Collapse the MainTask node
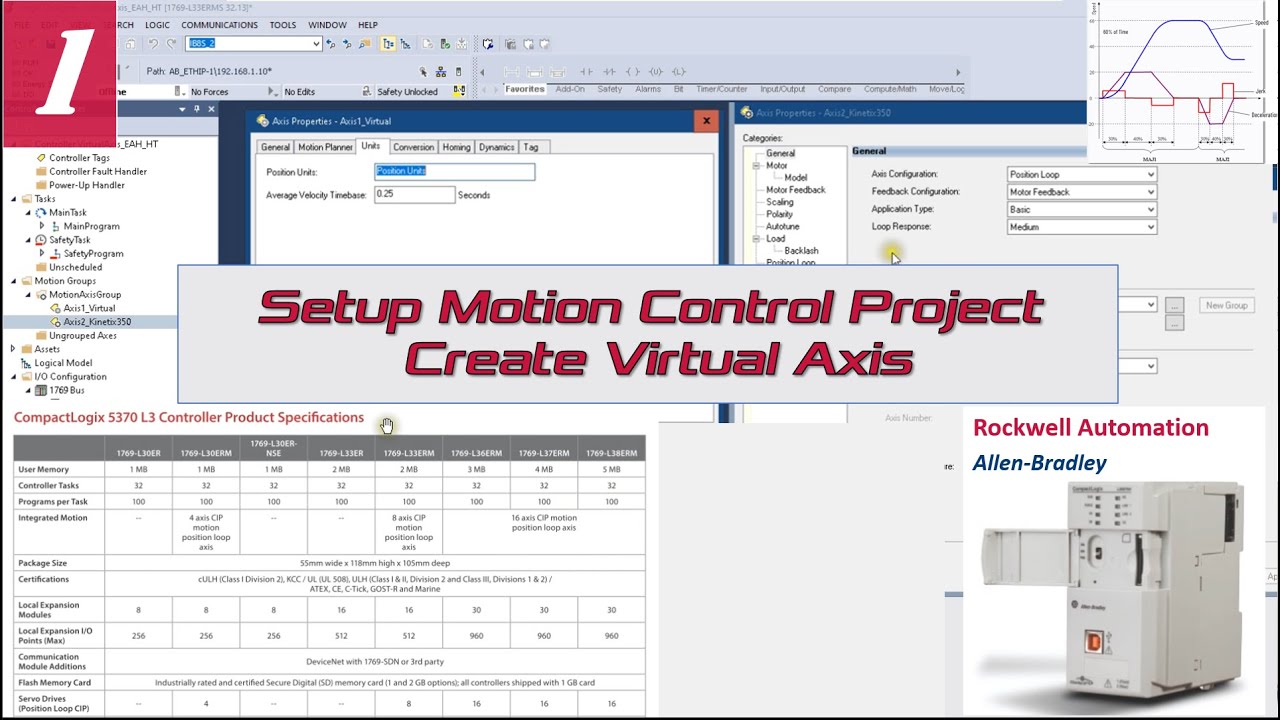This screenshot has height=720, width=1280. pyautogui.click(x=28, y=213)
